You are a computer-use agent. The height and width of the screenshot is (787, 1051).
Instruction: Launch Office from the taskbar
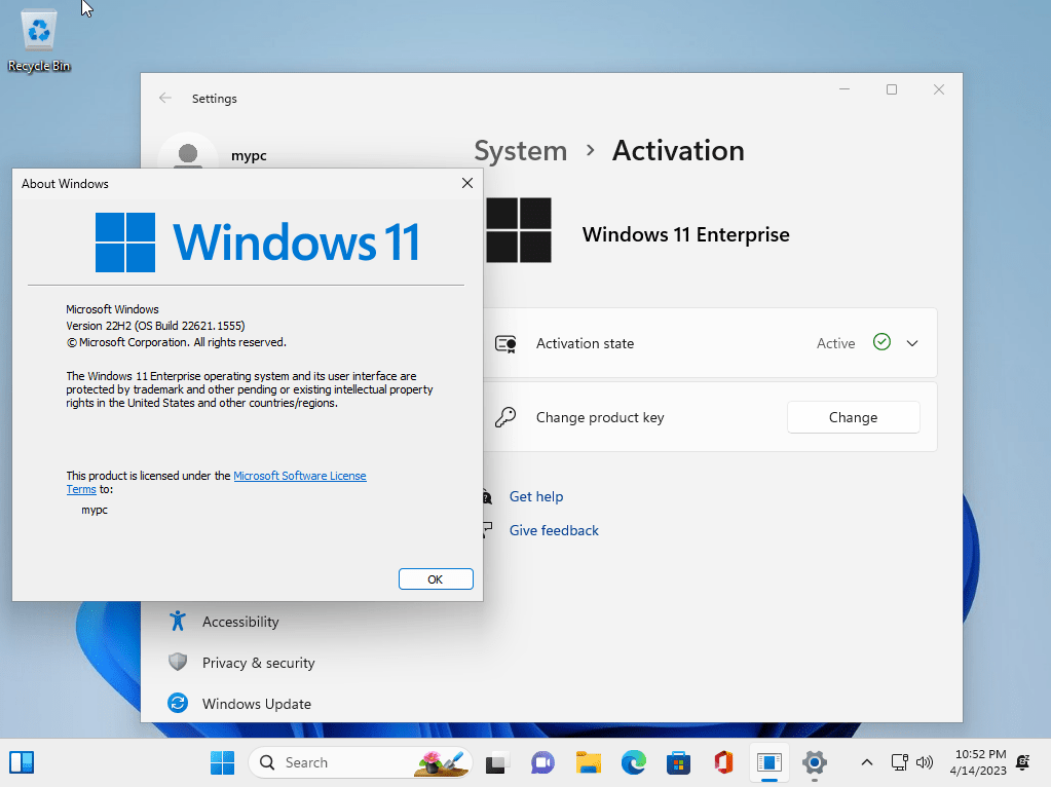coord(724,763)
